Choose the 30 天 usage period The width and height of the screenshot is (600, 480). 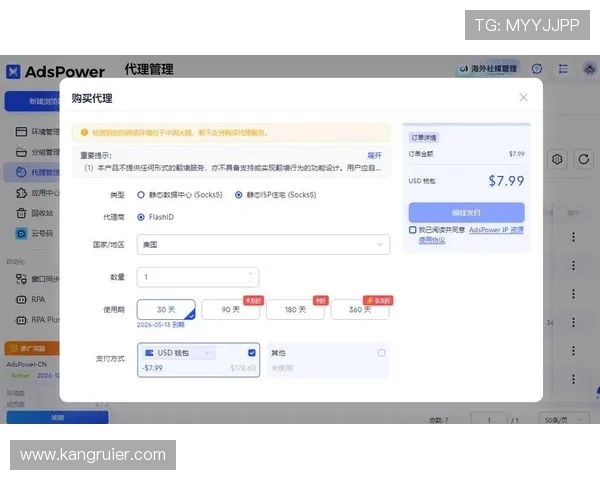tap(166, 309)
